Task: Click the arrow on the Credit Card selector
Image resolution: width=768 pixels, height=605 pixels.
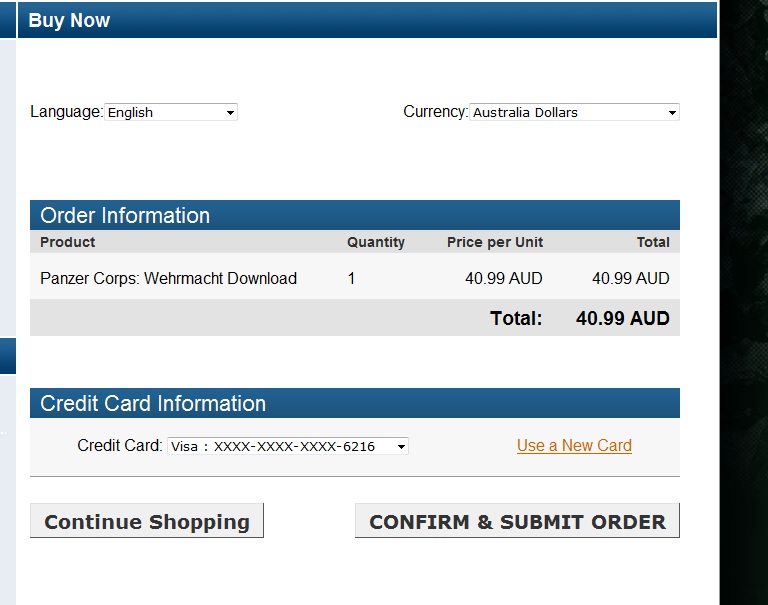Action: pos(401,447)
